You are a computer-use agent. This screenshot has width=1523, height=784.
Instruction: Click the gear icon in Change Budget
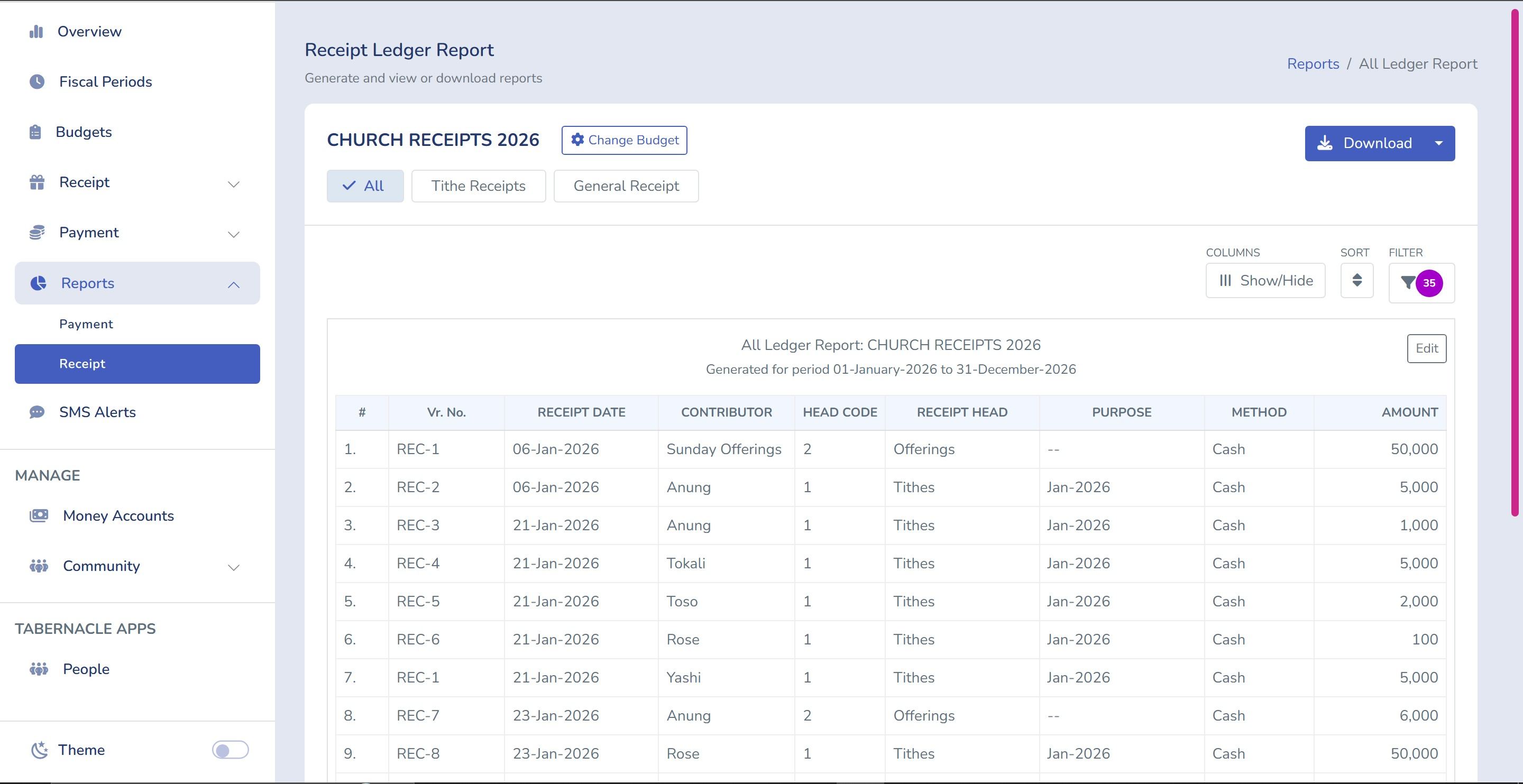[577, 140]
